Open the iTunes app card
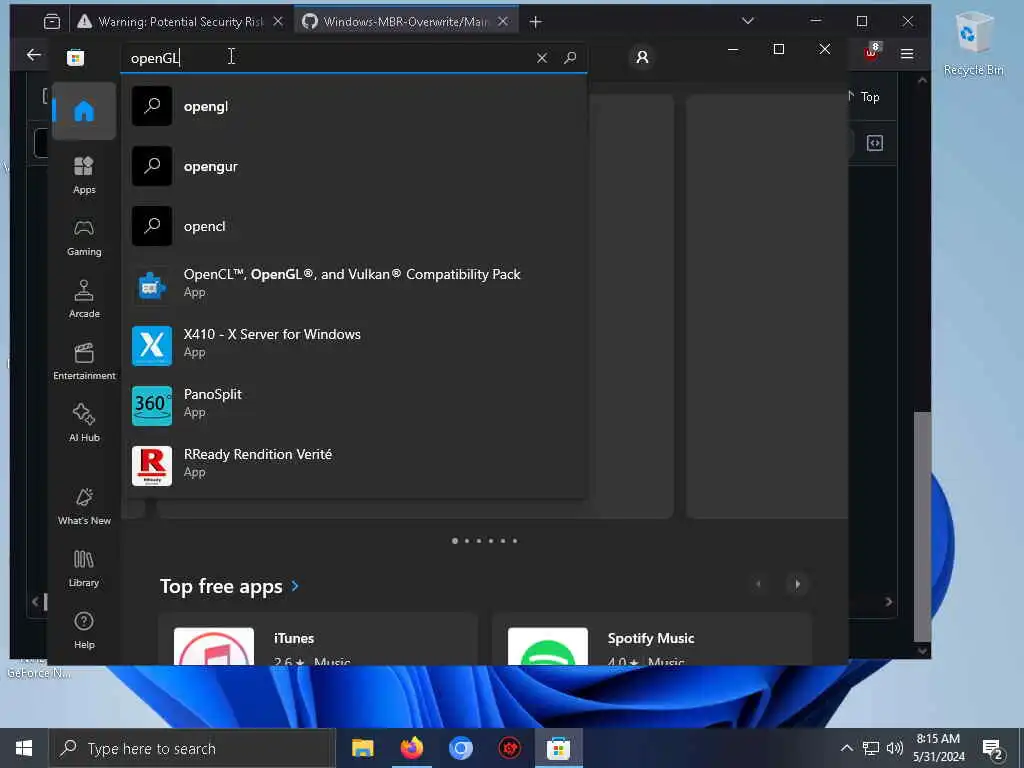The height and width of the screenshot is (768, 1024). click(318, 640)
